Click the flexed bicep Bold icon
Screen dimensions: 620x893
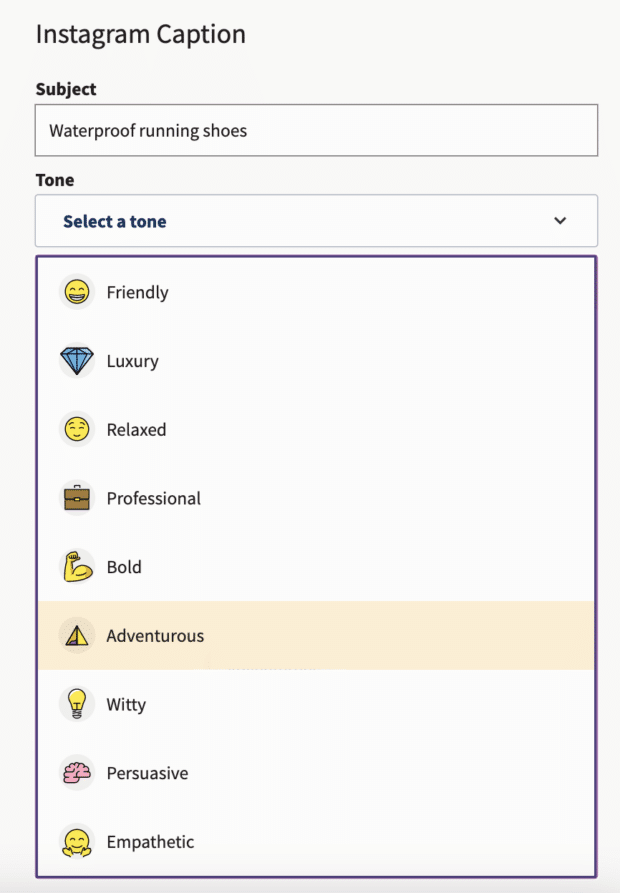[x=77, y=567]
